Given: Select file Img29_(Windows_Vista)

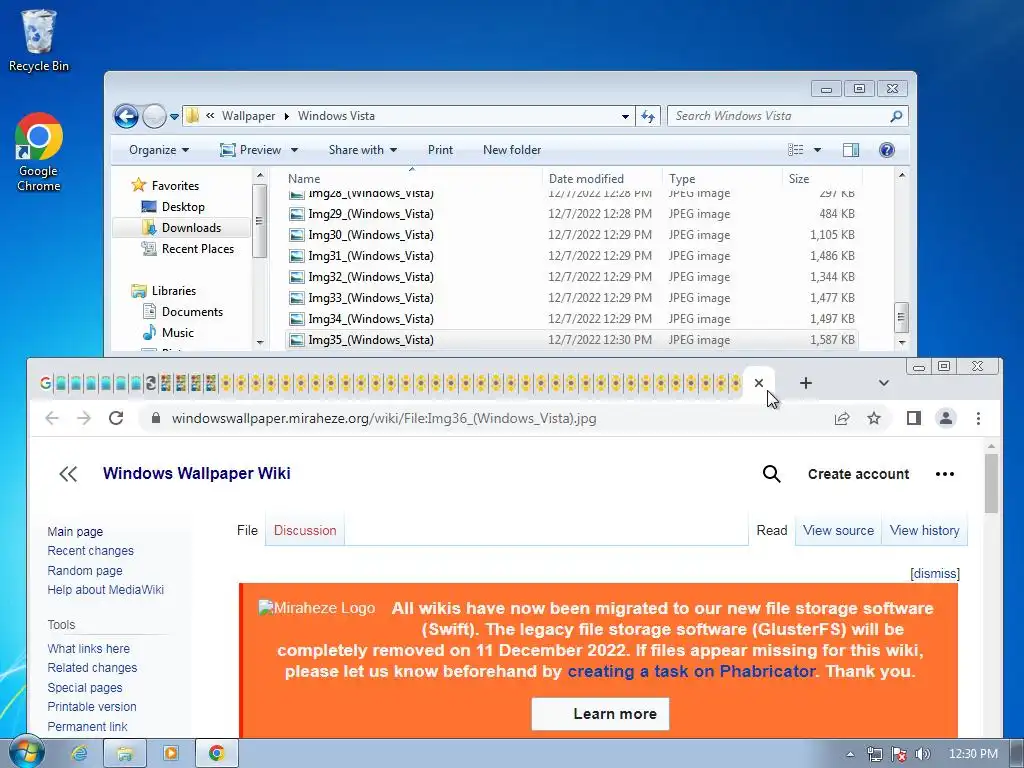Looking at the screenshot, I should [x=571, y=214].
